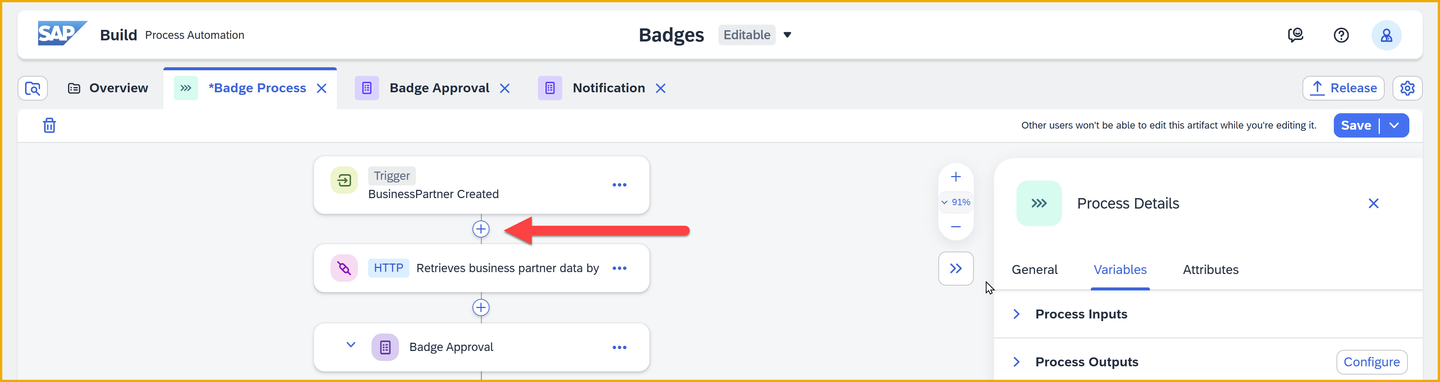Open the General tab in Process Details
Viewport: 1440px width, 382px height.
(x=1035, y=270)
